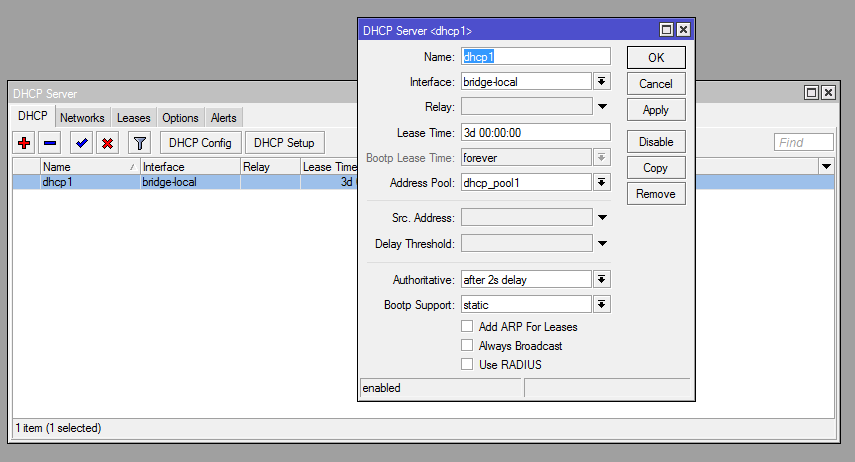The height and width of the screenshot is (462, 855).
Task: Click the empty Src. Address field
Action: tap(527, 218)
